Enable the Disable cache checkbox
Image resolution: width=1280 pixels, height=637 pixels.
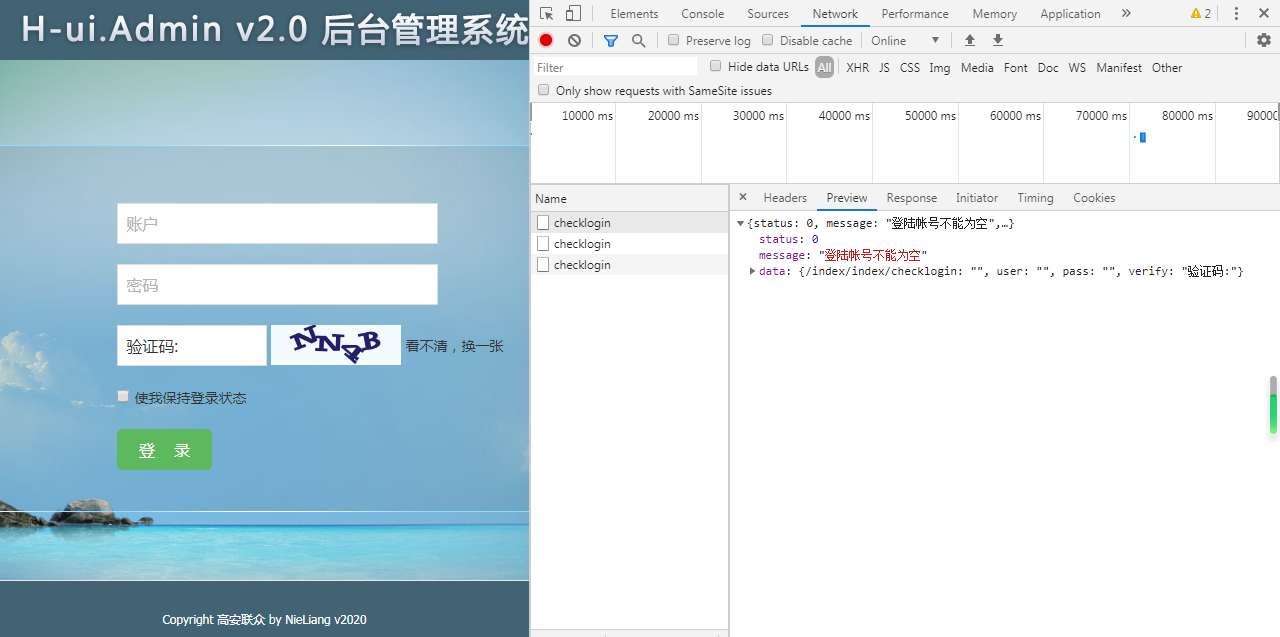pyautogui.click(x=767, y=40)
